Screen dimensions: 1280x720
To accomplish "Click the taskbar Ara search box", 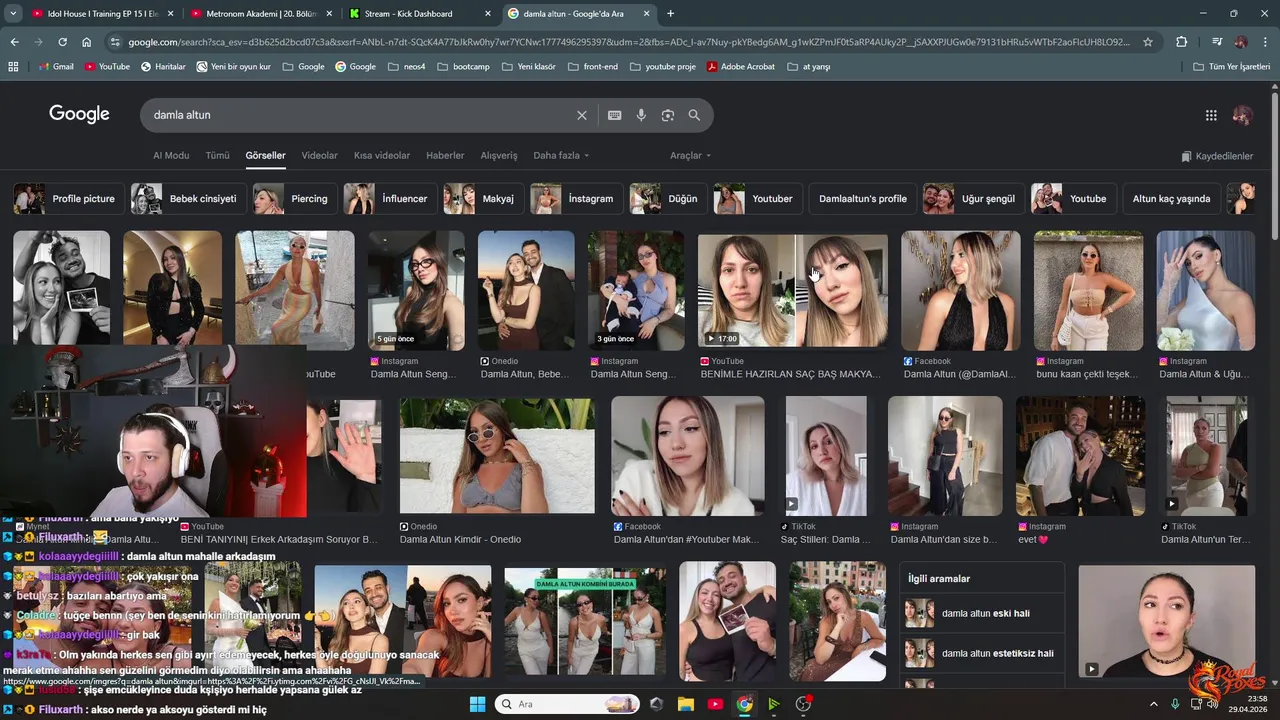I will (568, 704).
